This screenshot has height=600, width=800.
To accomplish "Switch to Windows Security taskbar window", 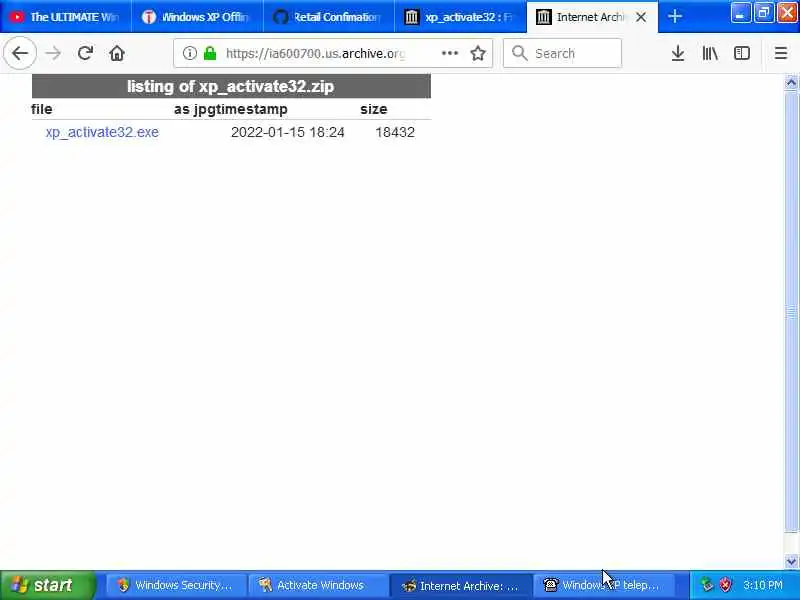I will tap(175, 585).
